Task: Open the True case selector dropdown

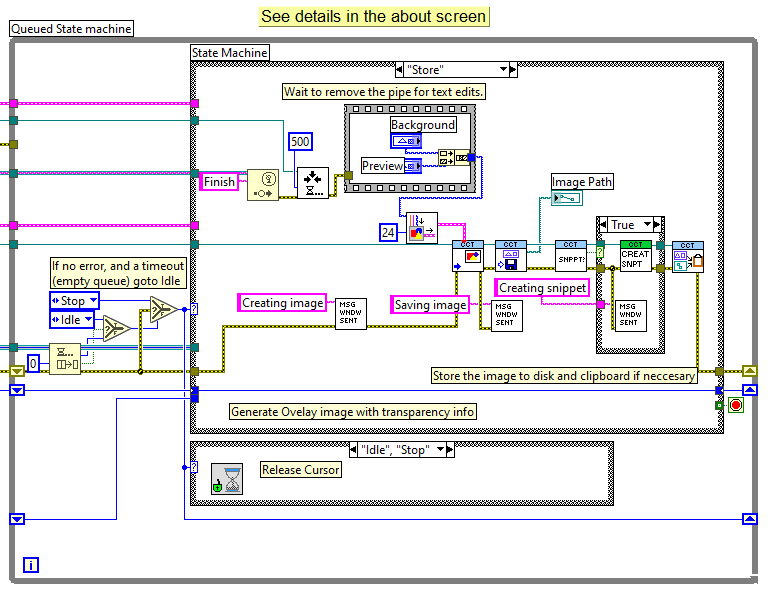Action: (648, 225)
